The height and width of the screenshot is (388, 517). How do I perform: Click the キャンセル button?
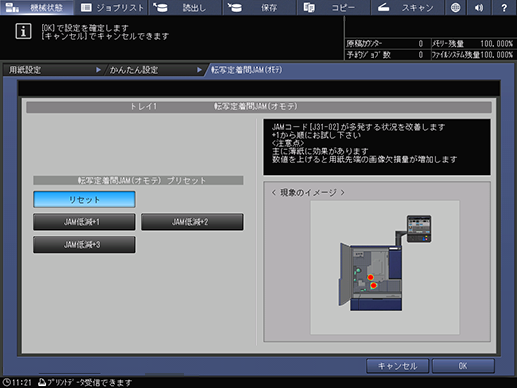(x=397, y=366)
